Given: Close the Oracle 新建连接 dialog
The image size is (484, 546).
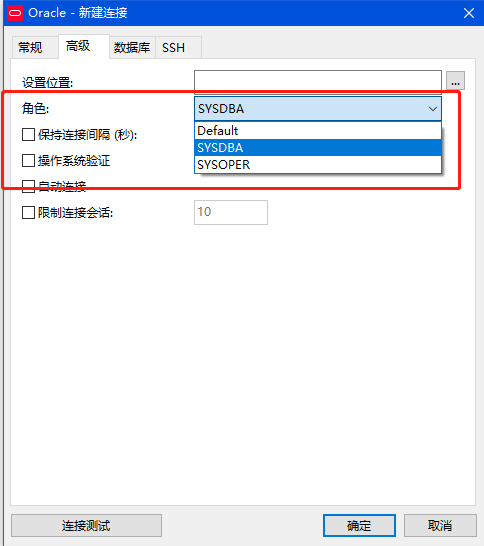Looking at the screenshot, I should tap(469, 13).
